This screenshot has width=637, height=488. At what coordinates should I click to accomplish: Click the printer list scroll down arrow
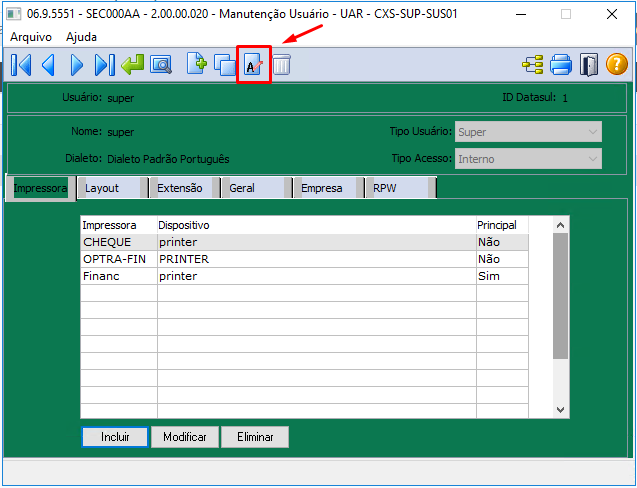coord(561,410)
